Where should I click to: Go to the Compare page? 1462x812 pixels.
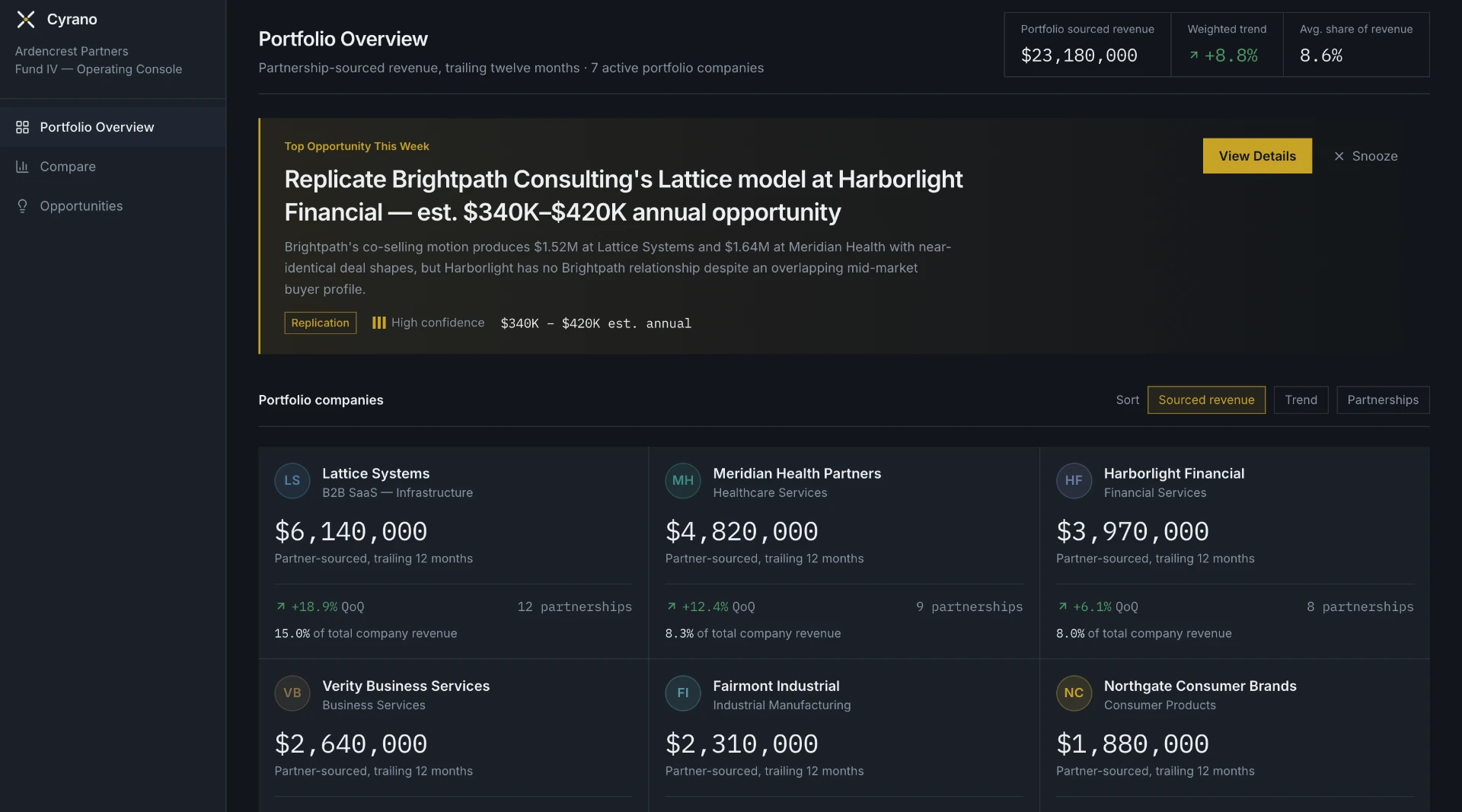(113, 167)
